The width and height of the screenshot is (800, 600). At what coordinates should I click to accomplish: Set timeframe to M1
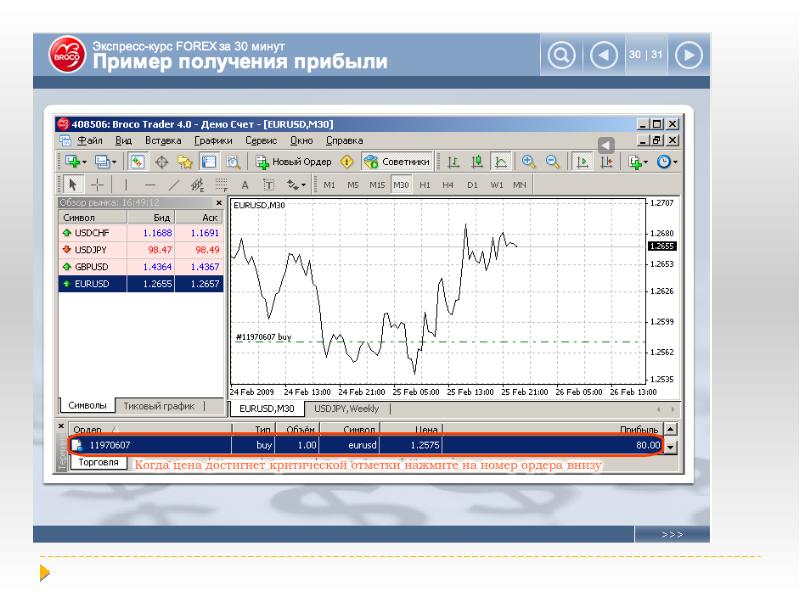tap(330, 185)
